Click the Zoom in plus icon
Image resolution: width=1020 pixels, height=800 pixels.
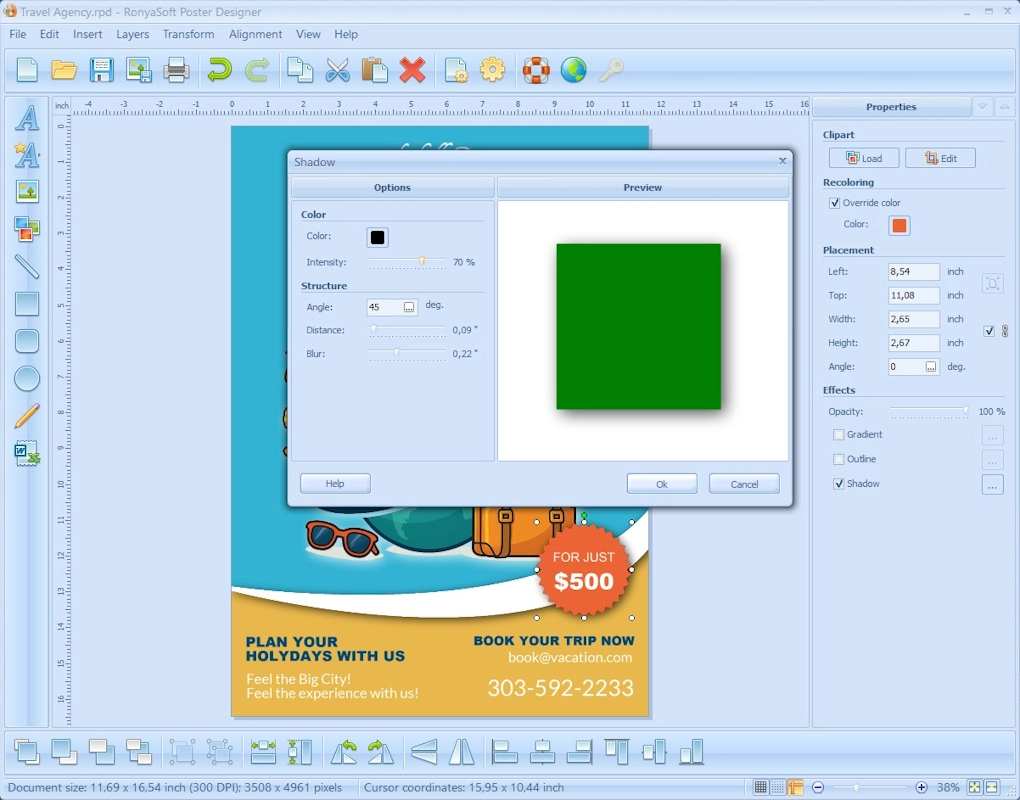(921, 788)
